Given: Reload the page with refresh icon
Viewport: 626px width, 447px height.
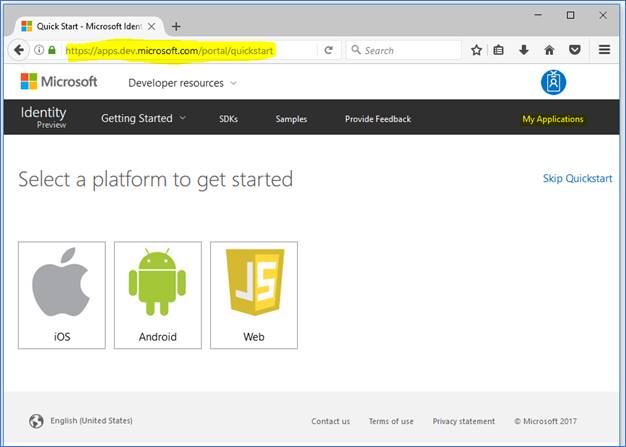Looking at the screenshot, I should (329, 50).
